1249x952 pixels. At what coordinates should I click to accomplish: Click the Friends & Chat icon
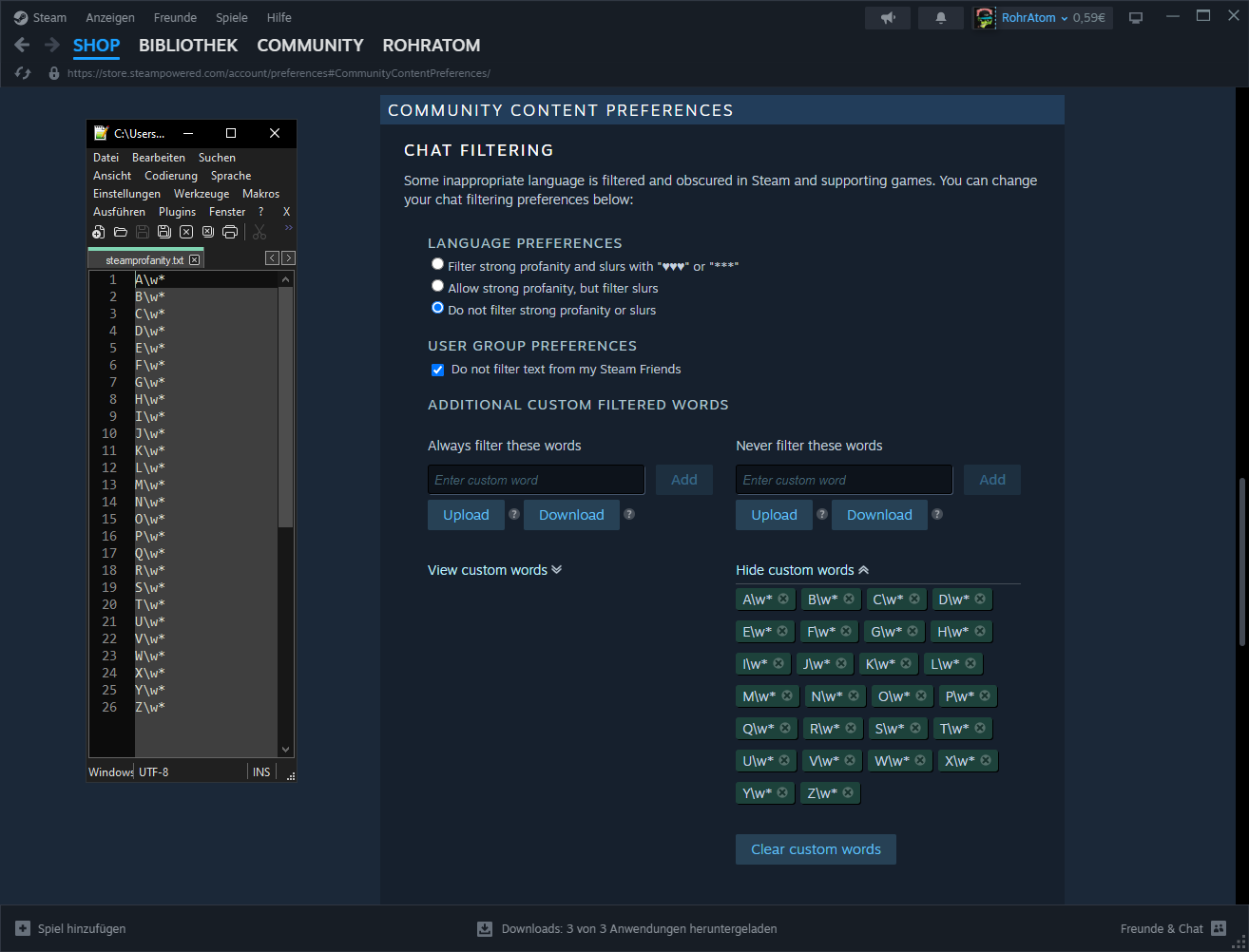pyautogui.click(x=1219, y=928)
